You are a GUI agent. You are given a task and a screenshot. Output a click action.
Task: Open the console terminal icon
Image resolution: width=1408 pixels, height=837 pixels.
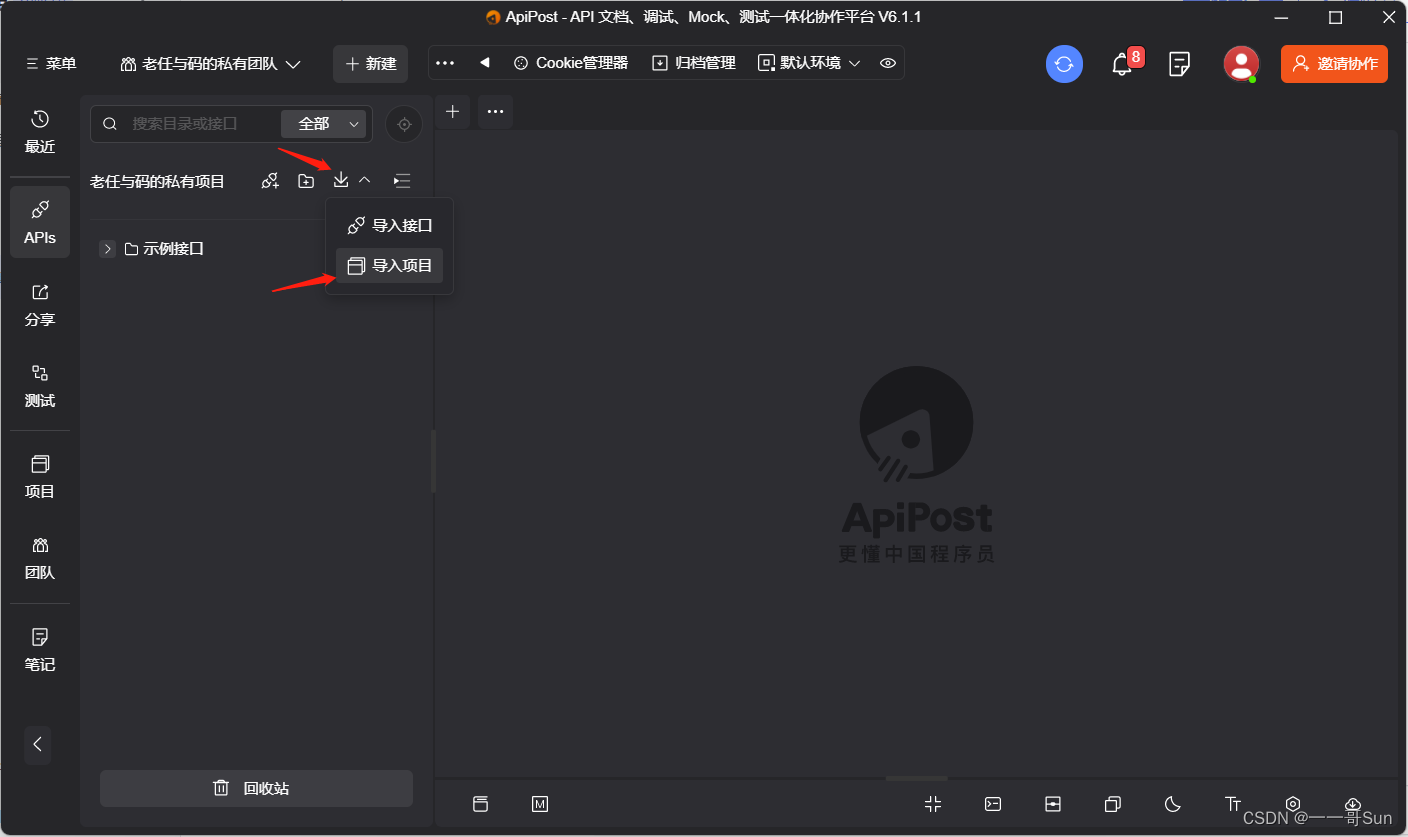tap(993, 804)
